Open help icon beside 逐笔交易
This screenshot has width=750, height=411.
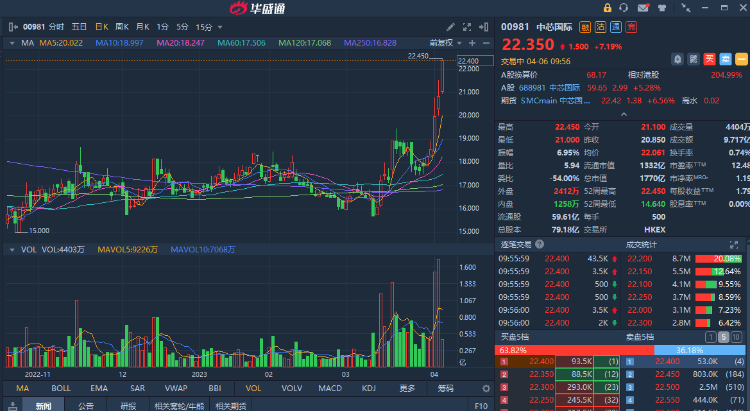tap(540, 244)
